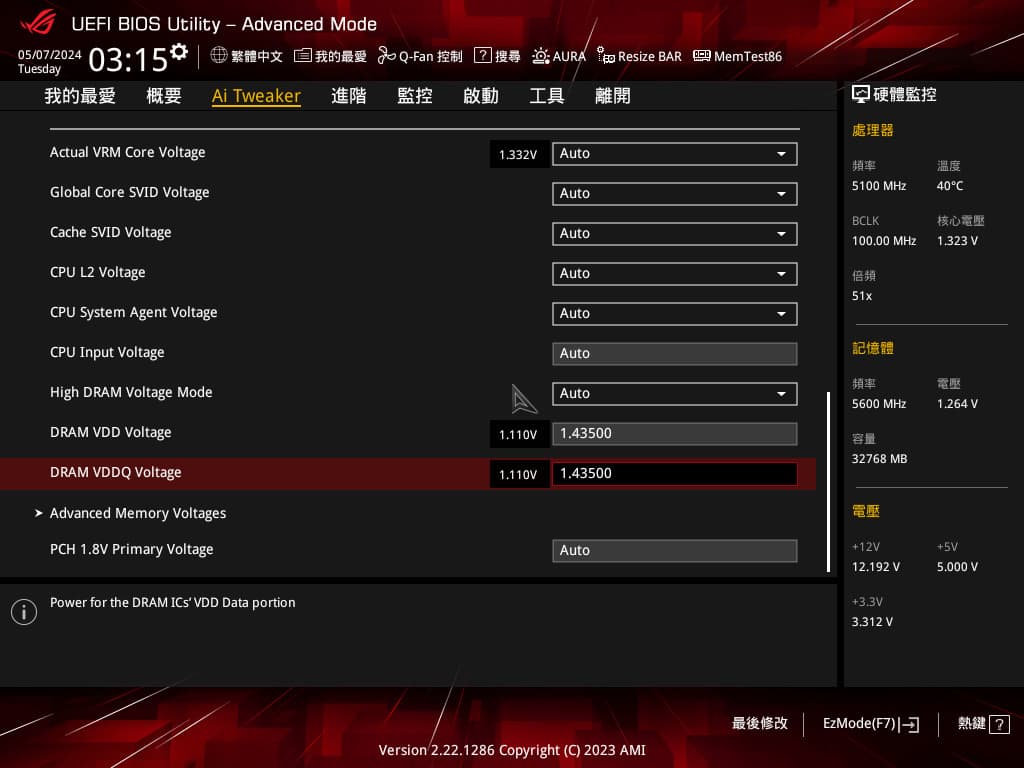1024x768 pixels.
Task: Click the ROG logo icon
Action: [x=38, y=23]
